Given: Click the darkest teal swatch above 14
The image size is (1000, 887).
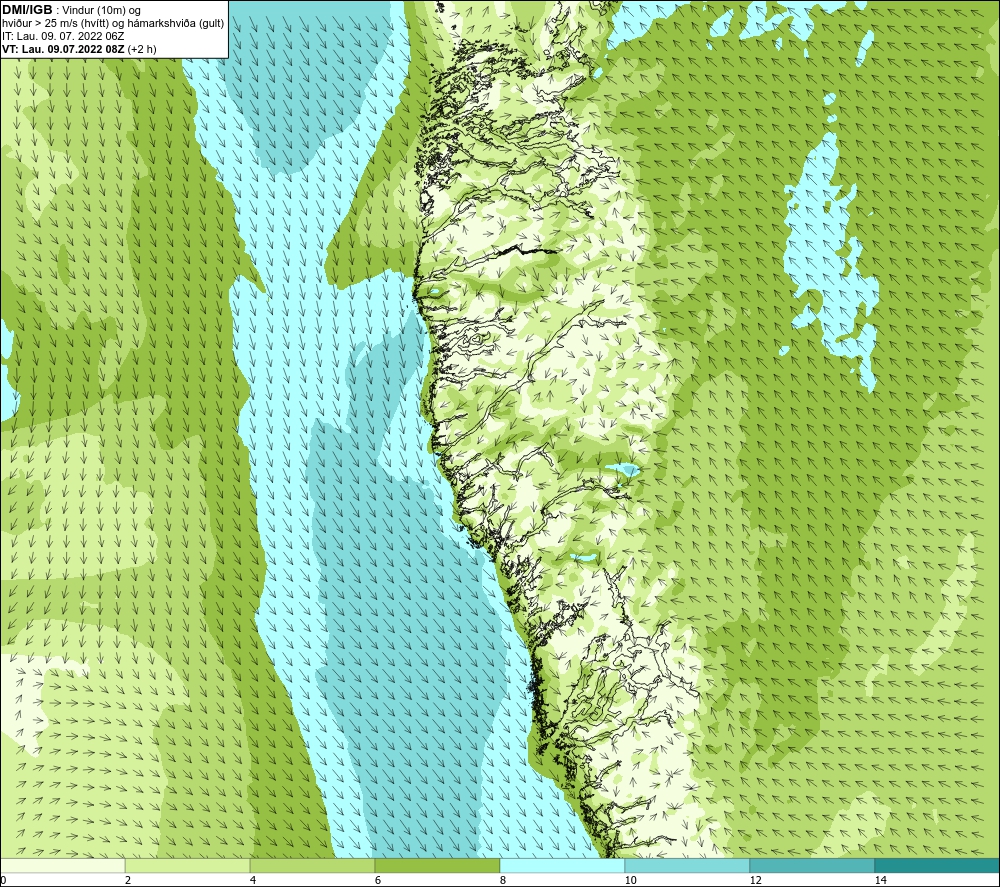Looking at the screenshot, I should pos(938,865).
